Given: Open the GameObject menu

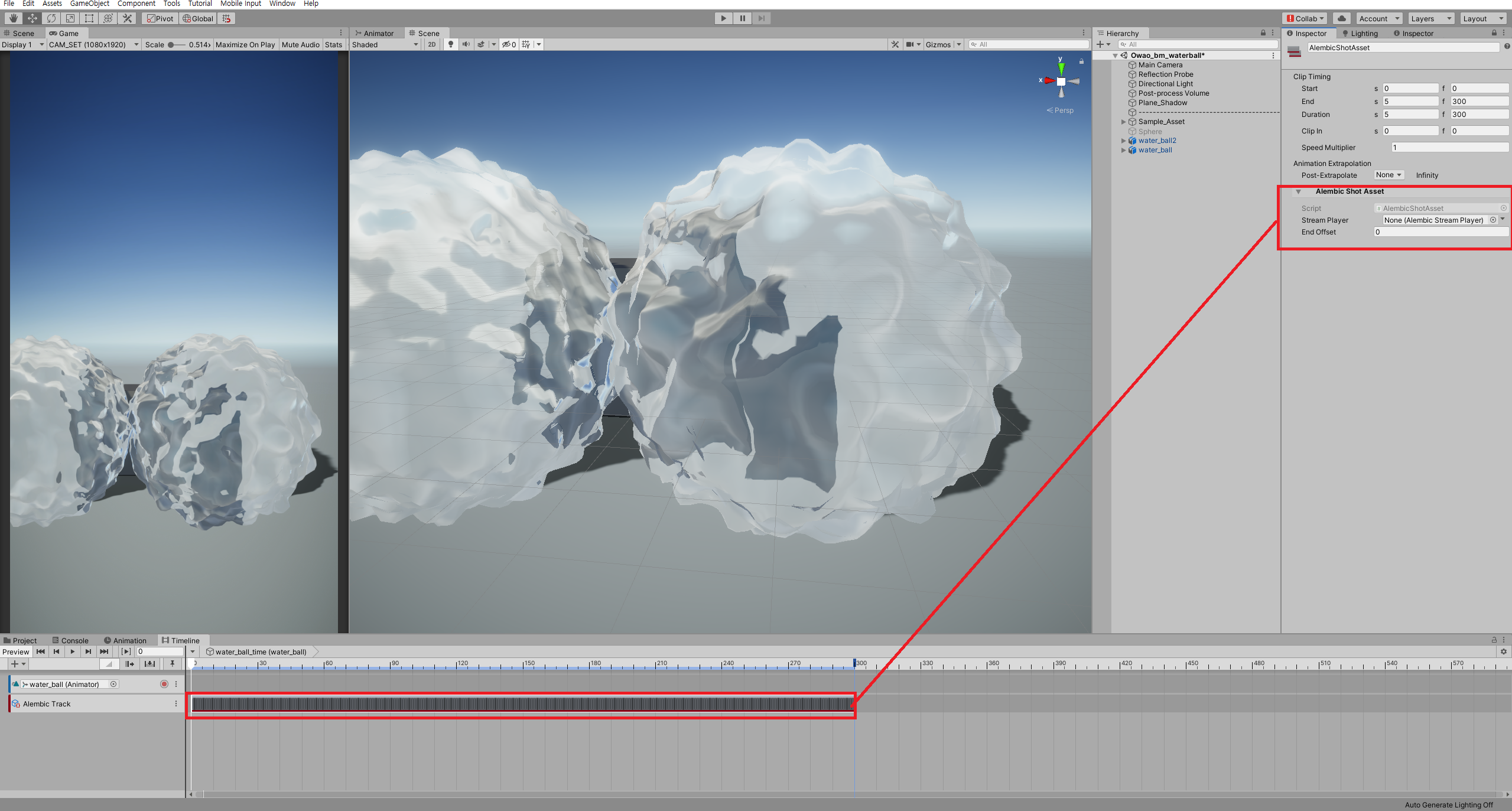Looking at the screenshot, I should (89, 4).
